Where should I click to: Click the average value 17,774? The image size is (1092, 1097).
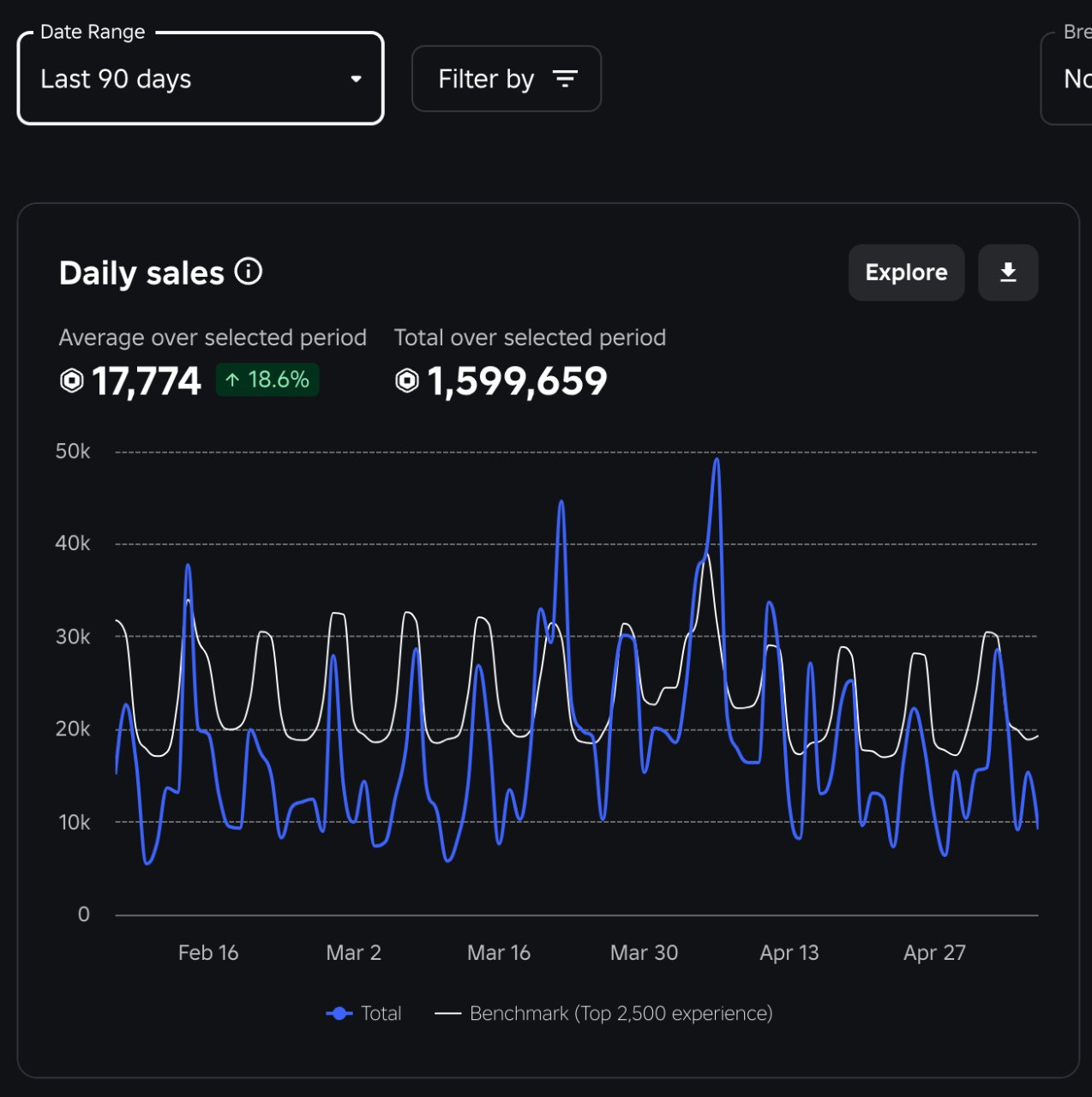(146, 381)
